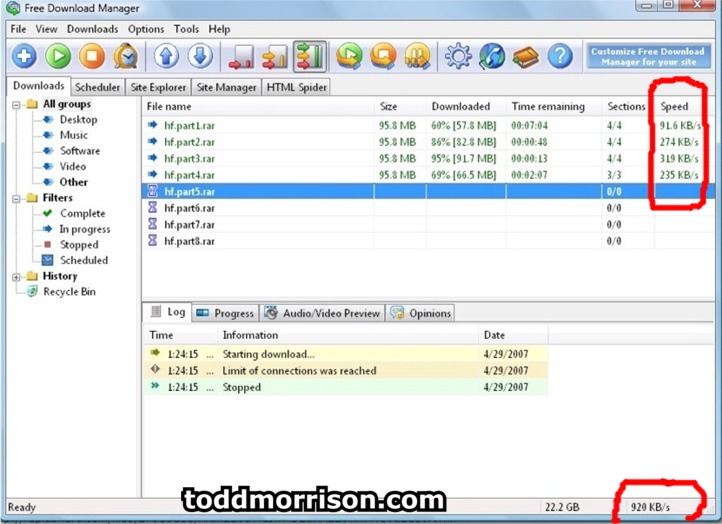Viewport: 722px width, 524px height.
Task: Sort by the Size column header
Action: (x=400, y=107)
